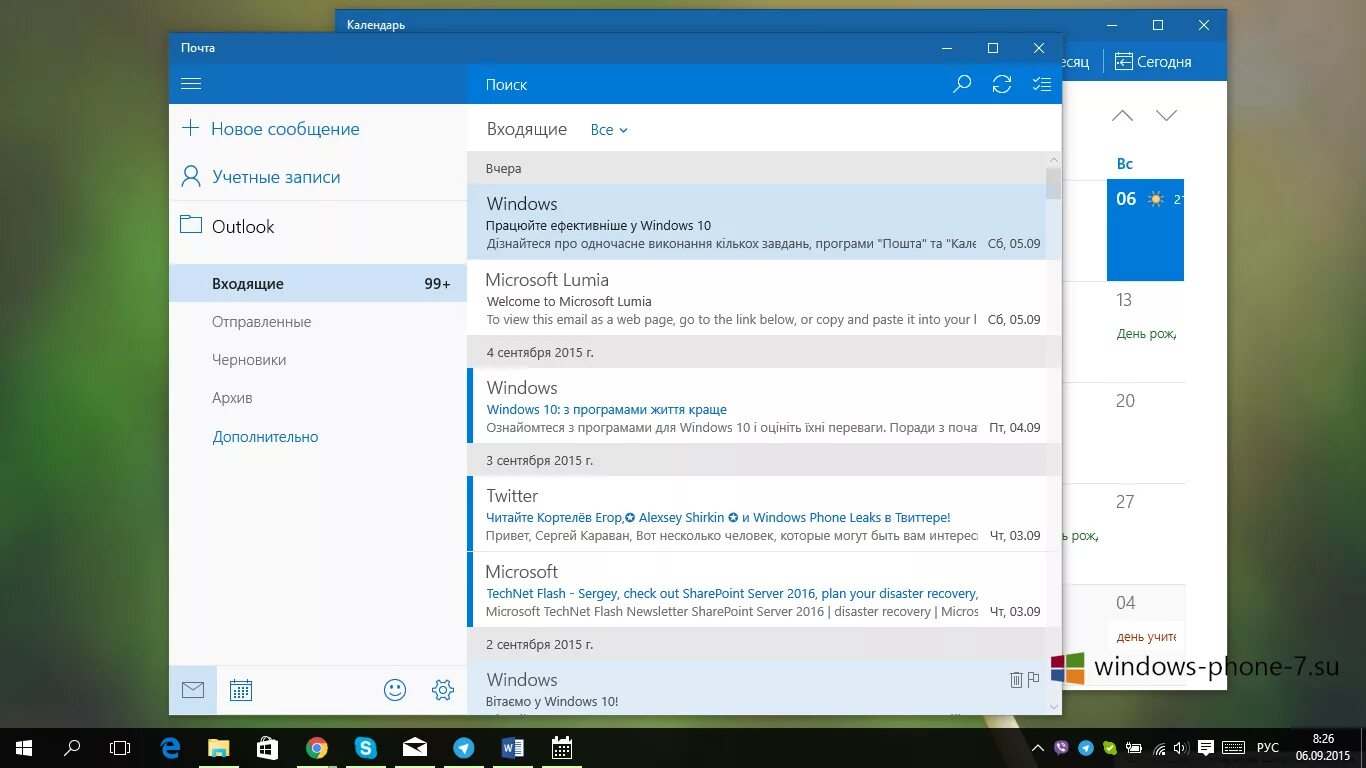The width and height of the screenshot is (1366, 768).
Task: Open File Explorer from the taskbar
Action: point(219,747)
